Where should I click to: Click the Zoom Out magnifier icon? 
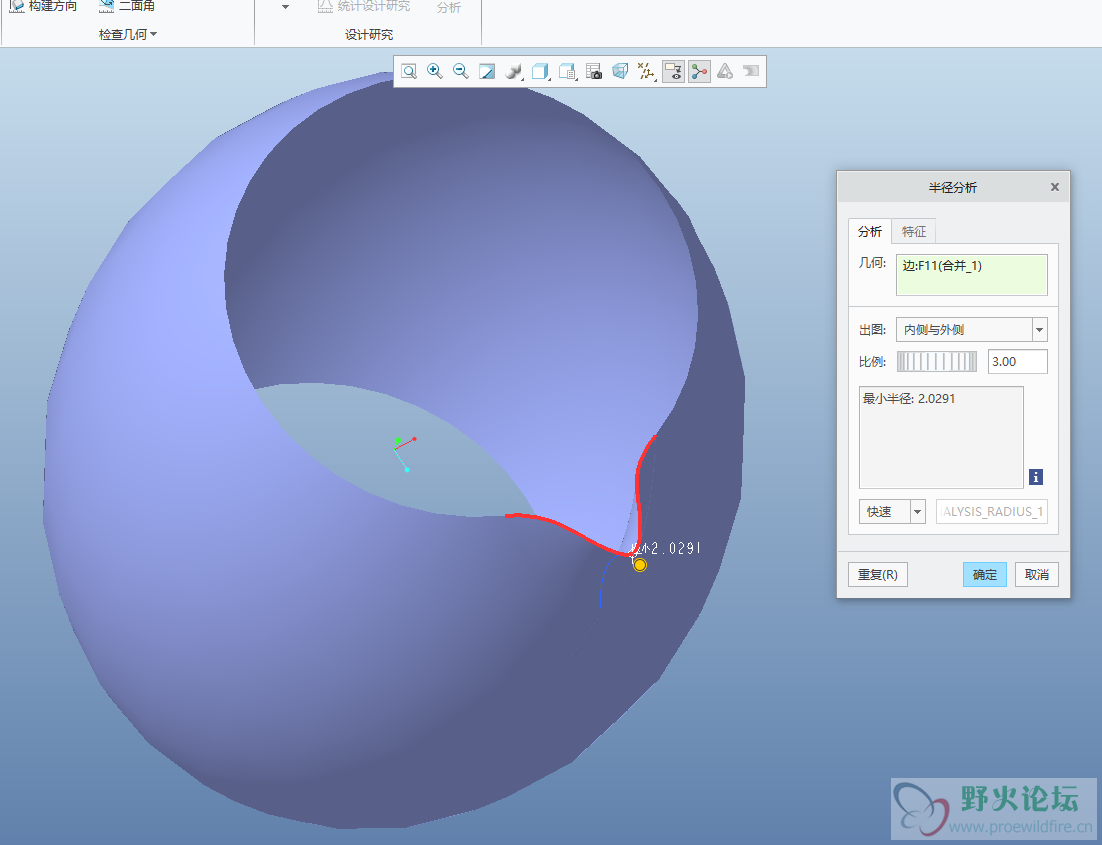tap(460, 71)
